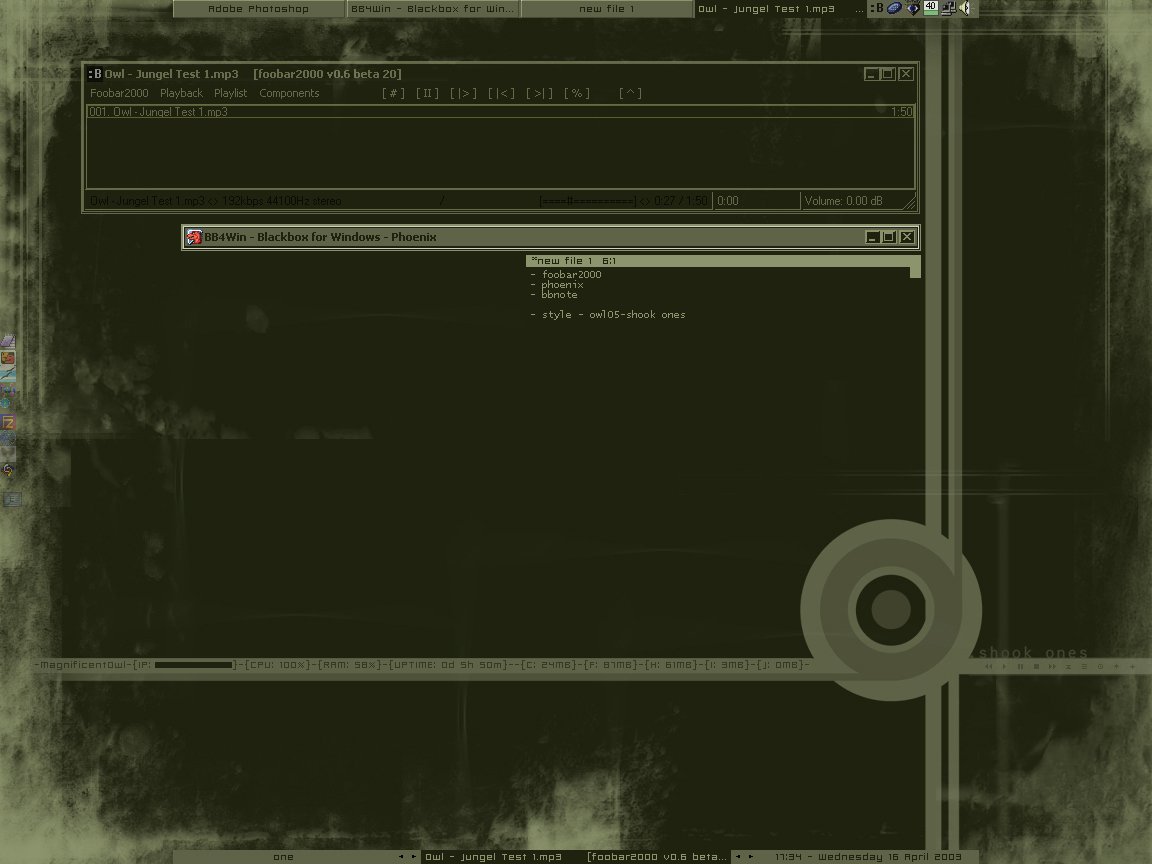Click the '- bbnote' line in the note
The height and width of the screenshot is (864, 1152).
click(x=554, y=295)
